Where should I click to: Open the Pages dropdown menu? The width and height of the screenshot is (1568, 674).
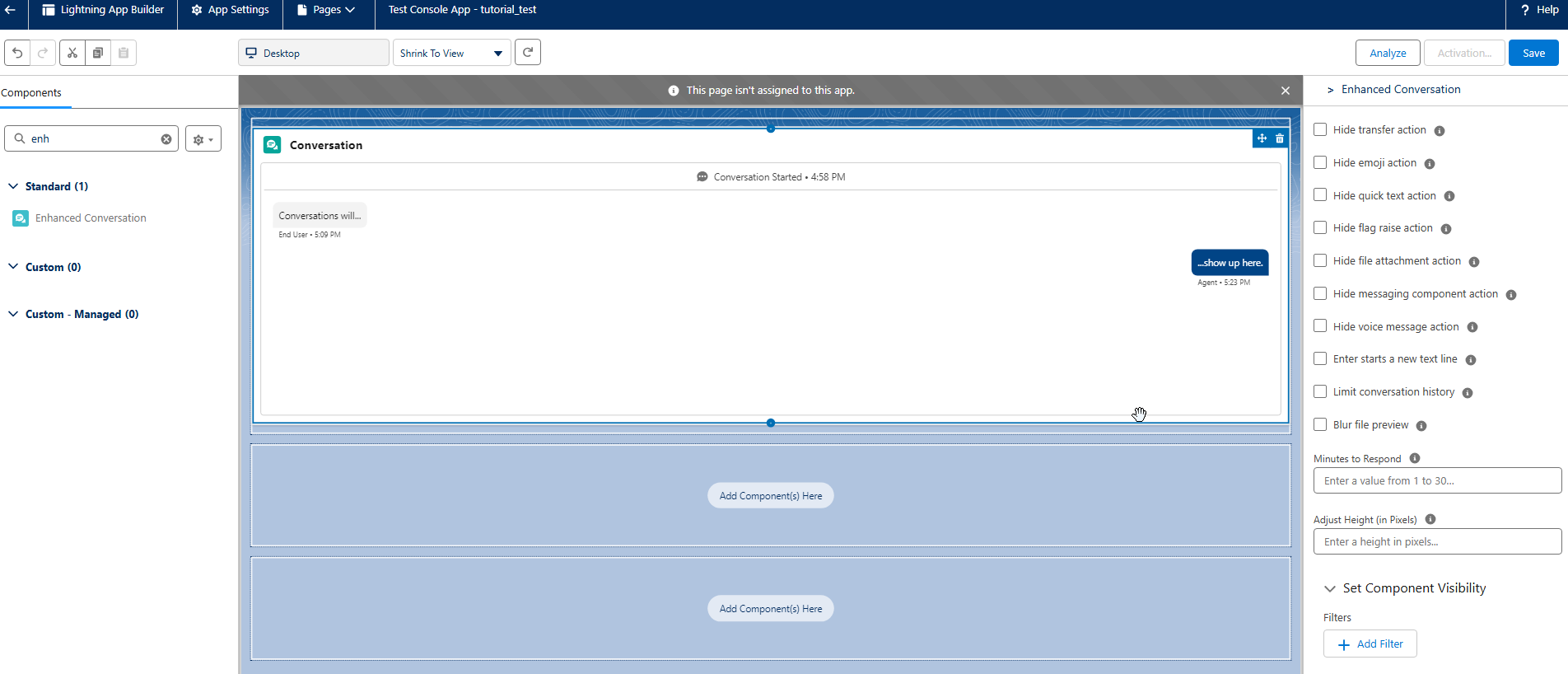326,10
